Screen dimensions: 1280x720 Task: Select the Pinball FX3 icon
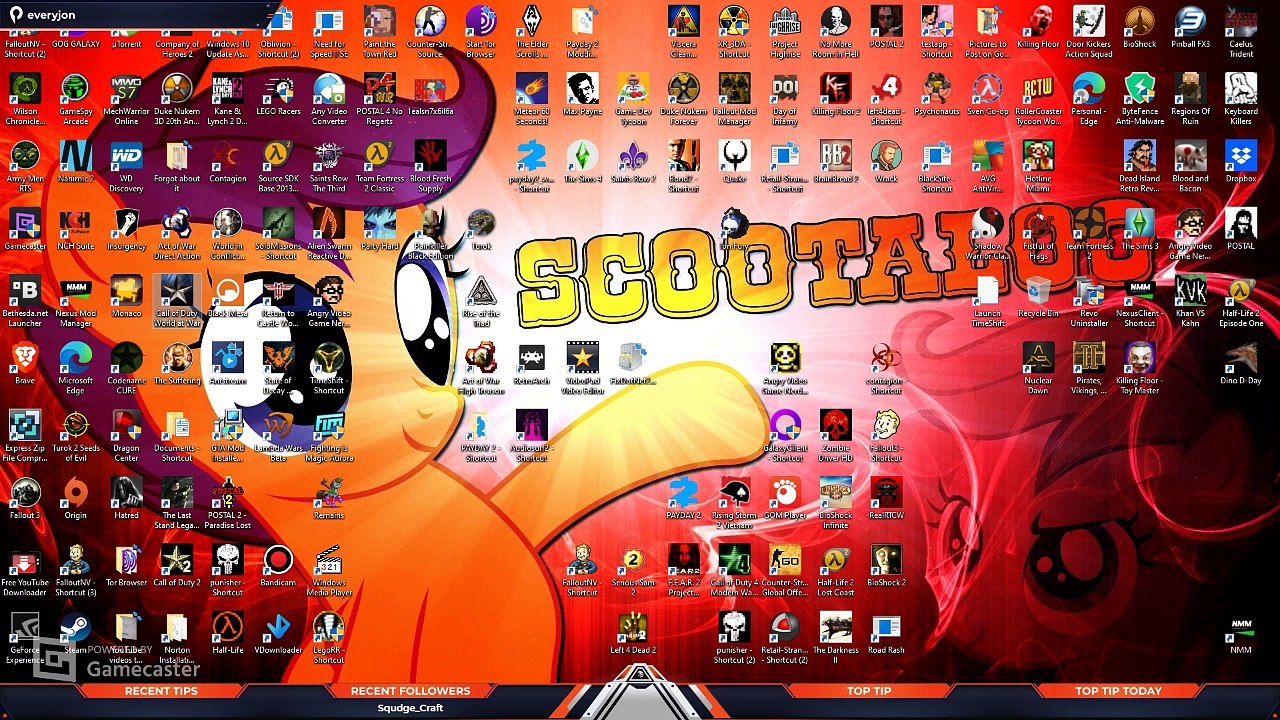1190,26
